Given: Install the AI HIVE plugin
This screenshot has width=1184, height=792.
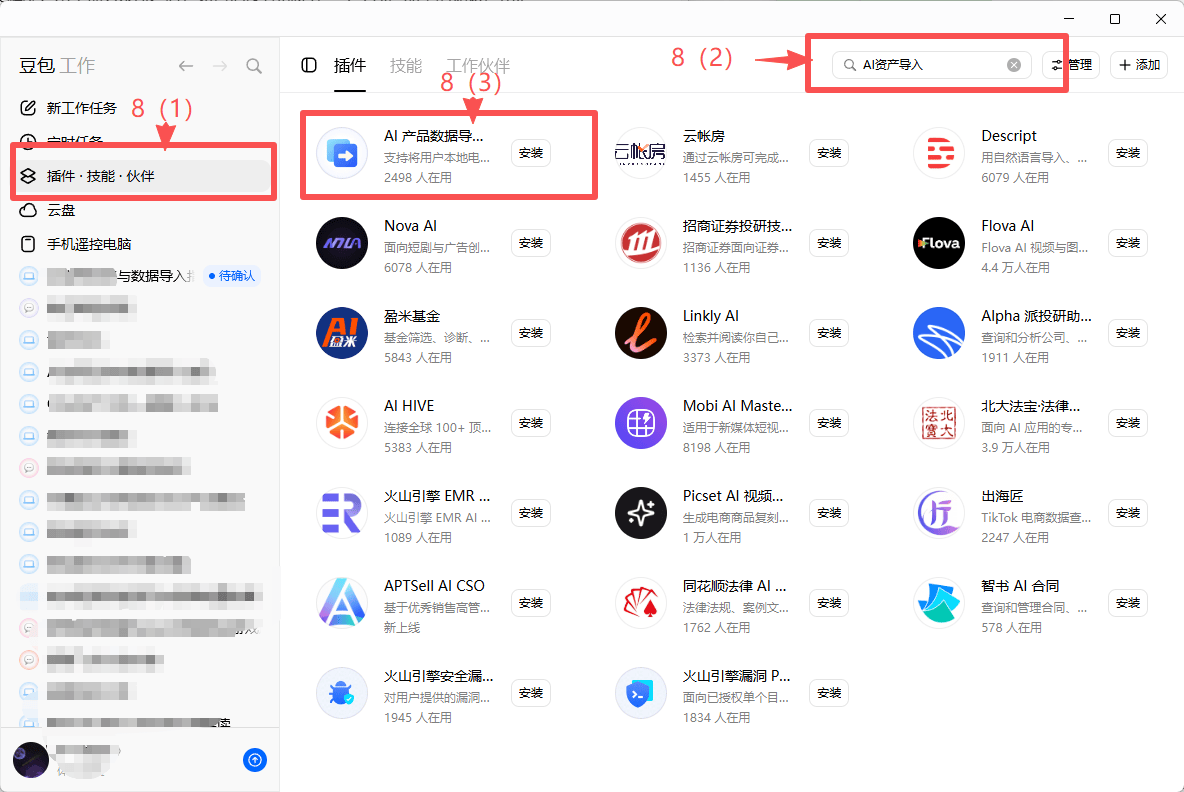Looking at the screenshot, I should coord(531,423).
